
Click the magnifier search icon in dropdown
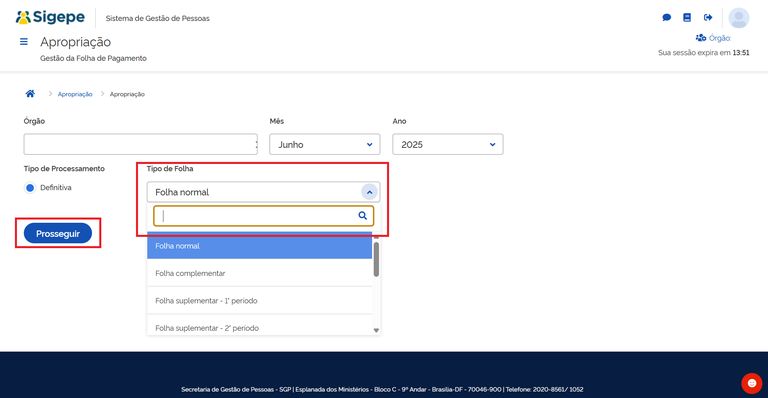(362, 215)
